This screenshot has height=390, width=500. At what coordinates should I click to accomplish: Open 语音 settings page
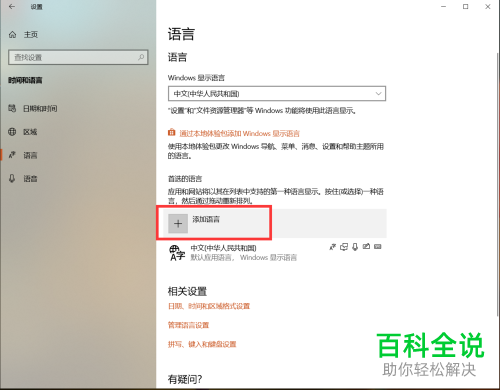[30, 179]
